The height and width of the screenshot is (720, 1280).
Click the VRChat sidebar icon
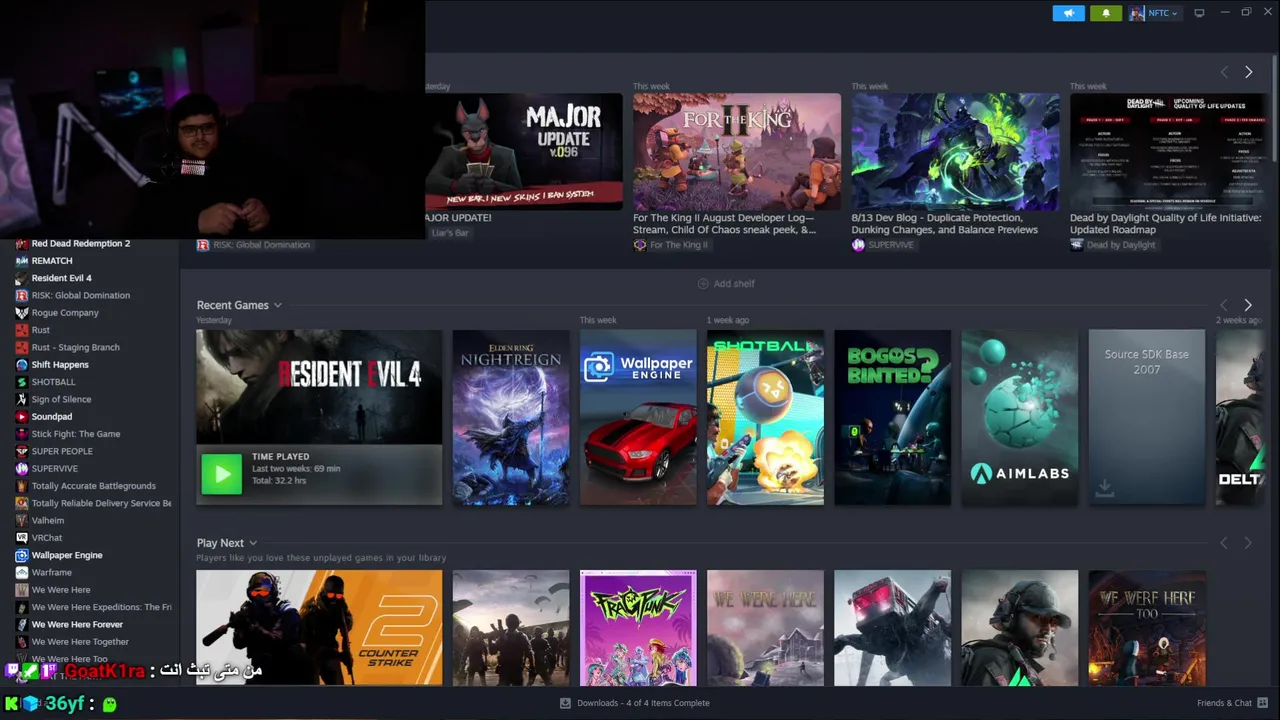point(22,538)
